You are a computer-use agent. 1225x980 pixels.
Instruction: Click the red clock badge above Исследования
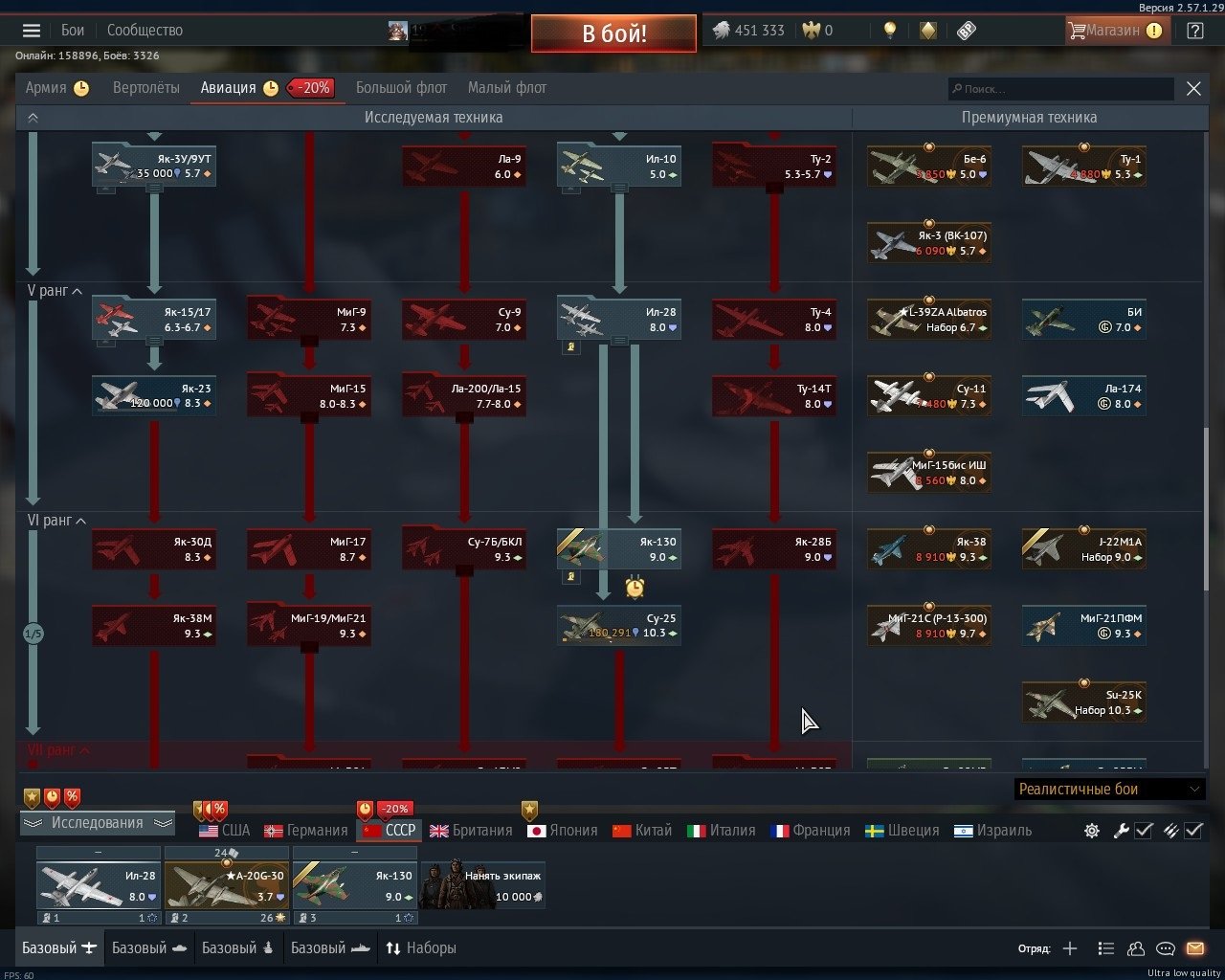point(52,796)
